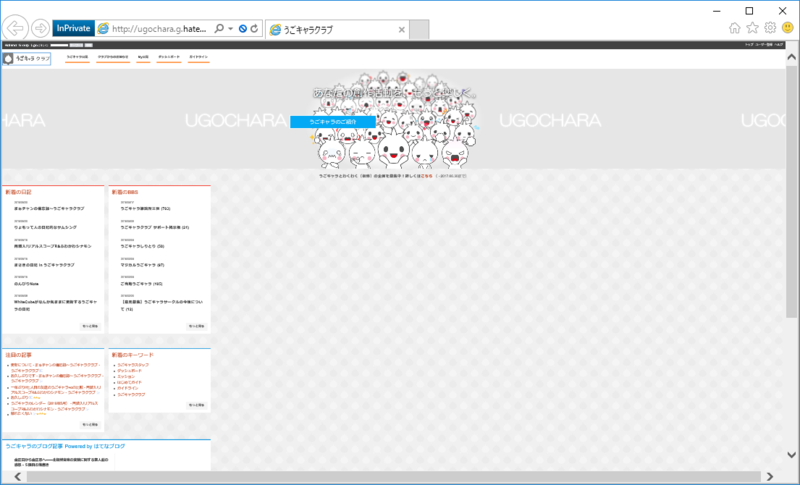
Task: Click the うごキャラクラブ site logo
Action: pyautogui.click(x=27, y=59)
